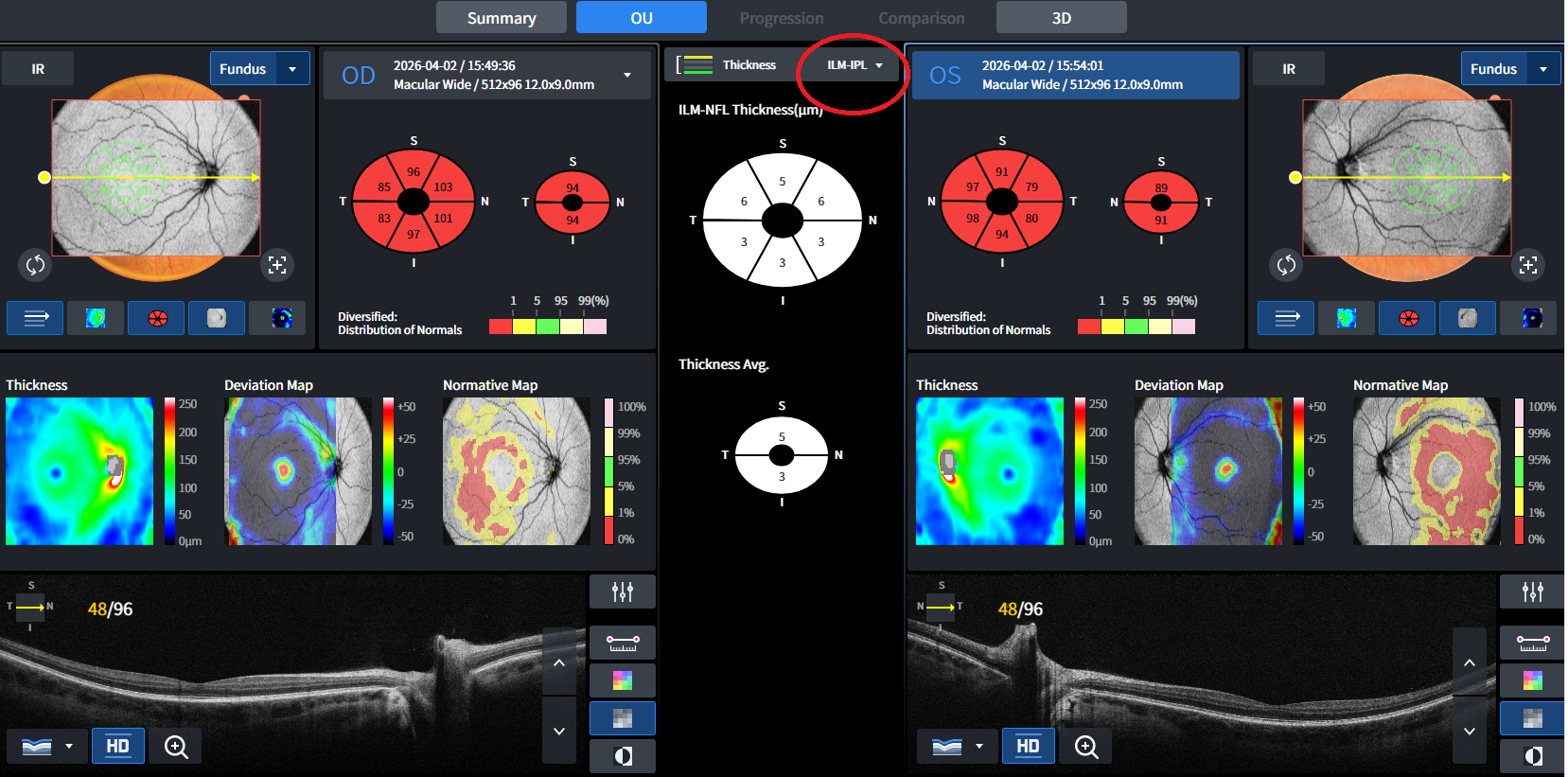Go to the next OD B-scan slice
This screenshot has width=1568, height=777.
(558, 731)
